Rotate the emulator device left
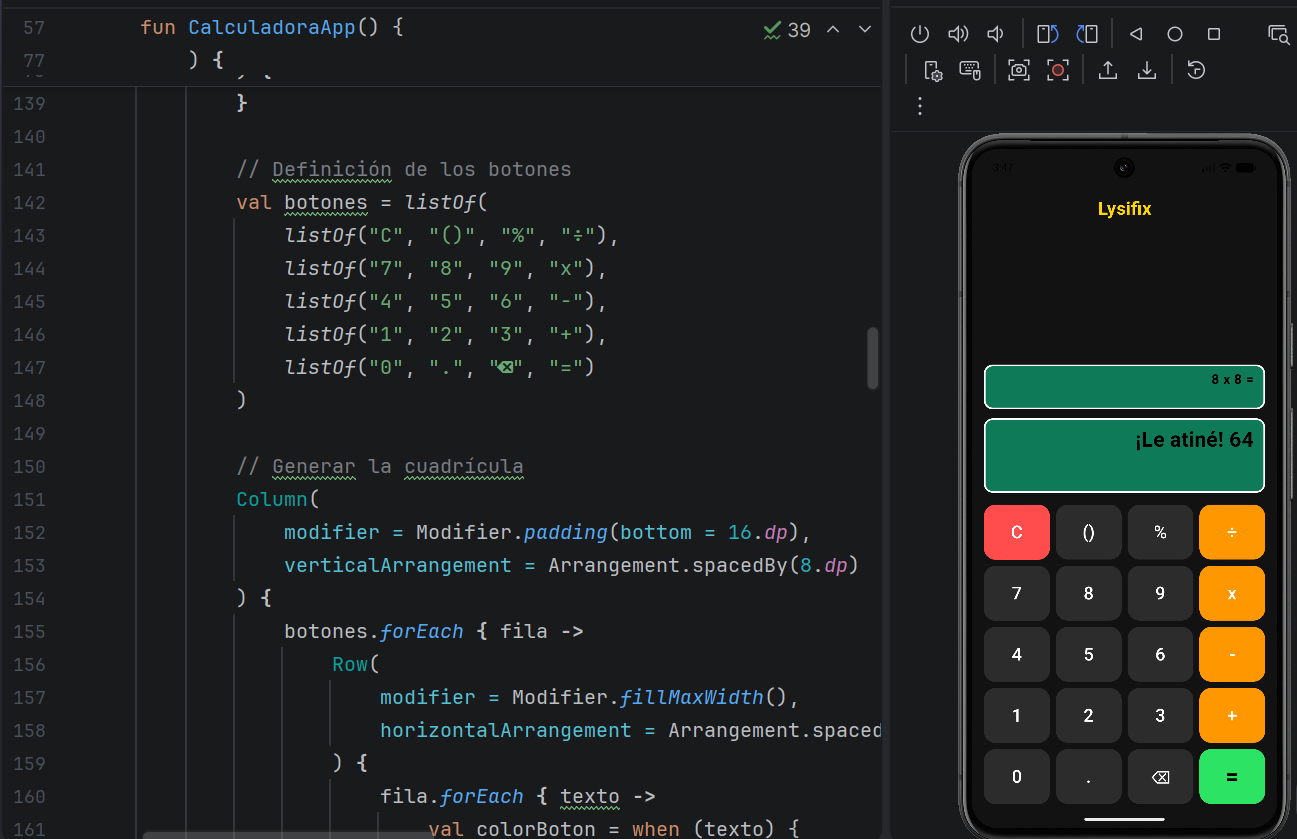1297x839 pixels. pos(1047,34)
